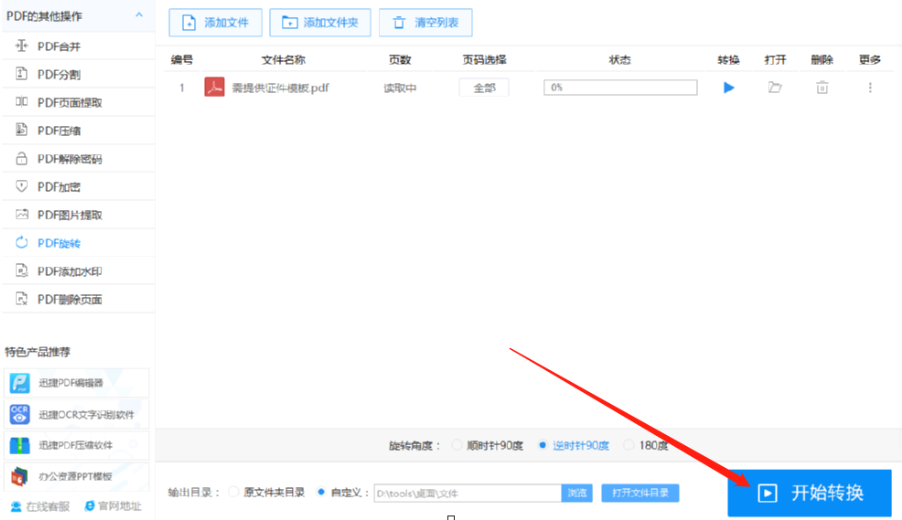The image size is (902, 520).
Task: Click the 打开文件目录 button
Action: [640, 493]
